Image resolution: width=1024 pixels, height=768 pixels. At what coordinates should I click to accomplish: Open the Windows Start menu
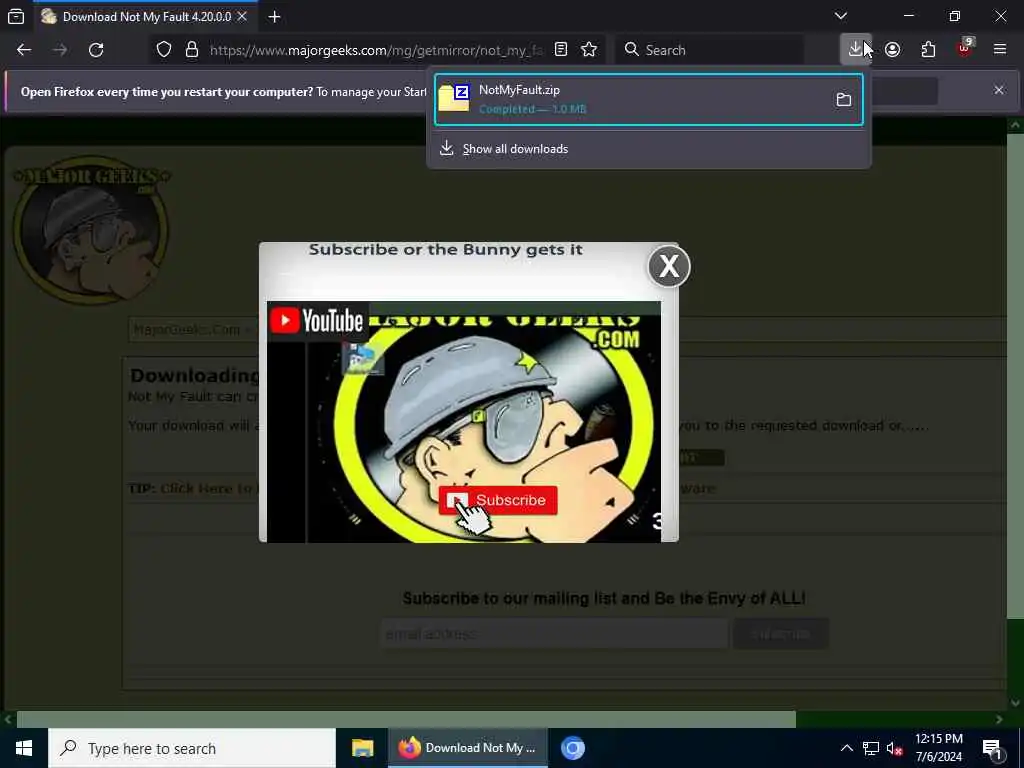(x=24, y=748)
